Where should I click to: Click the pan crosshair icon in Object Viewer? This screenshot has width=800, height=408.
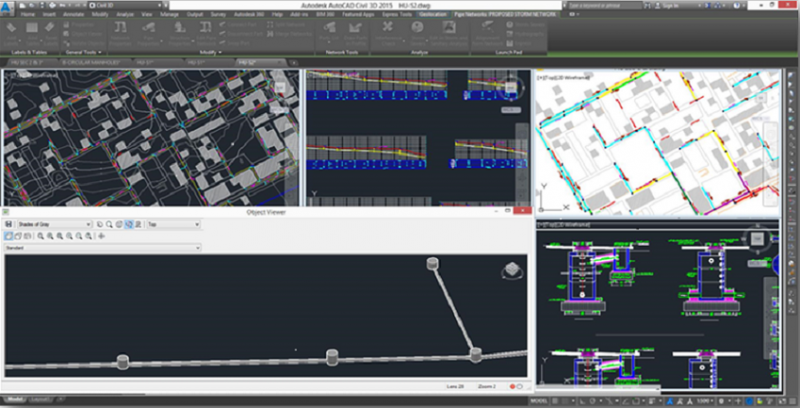click(x=101, y=235)
